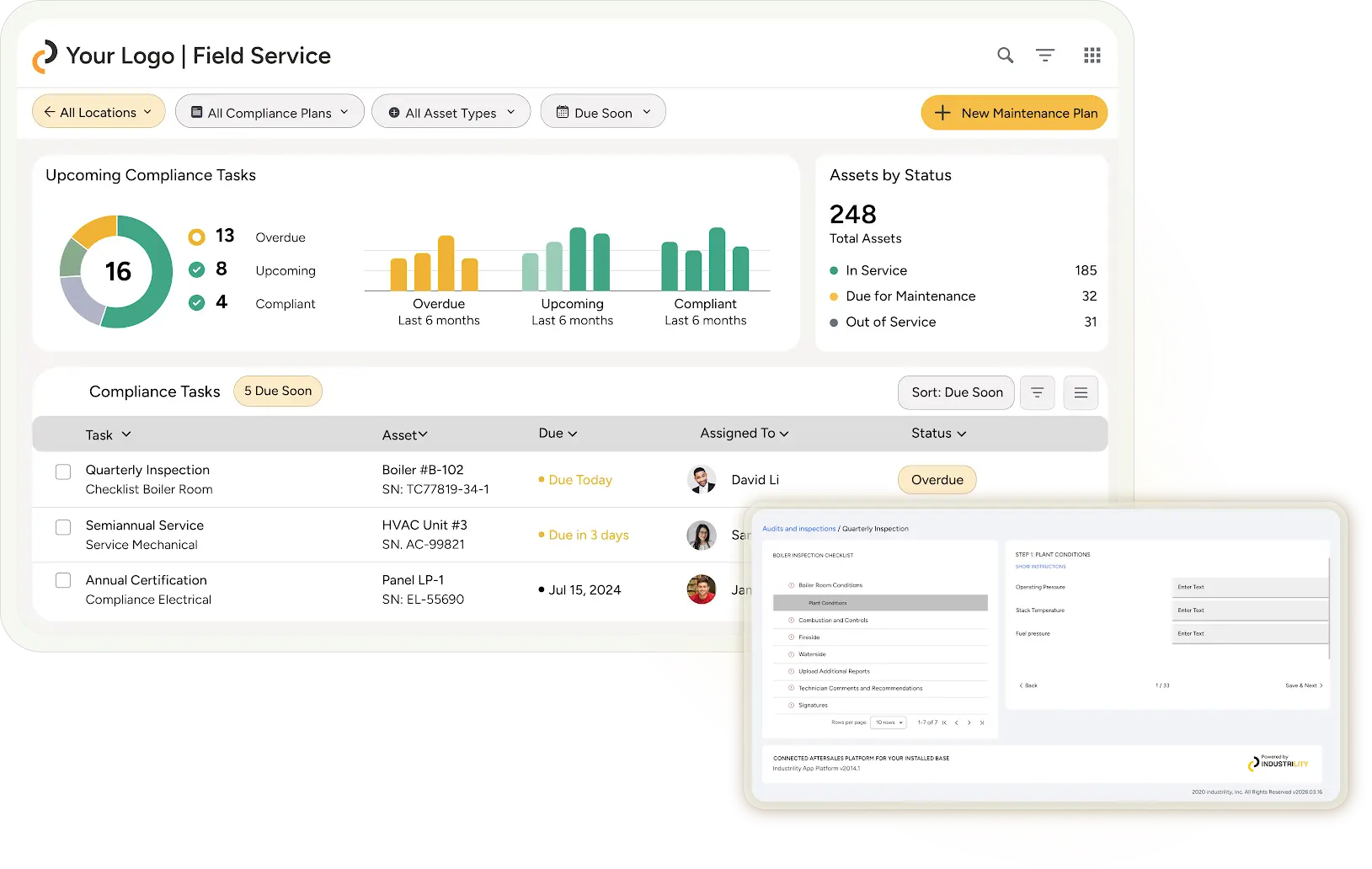Click the search magnifier icon
The height and width of the screenshot is (869, 1372).
point(1005,56)
